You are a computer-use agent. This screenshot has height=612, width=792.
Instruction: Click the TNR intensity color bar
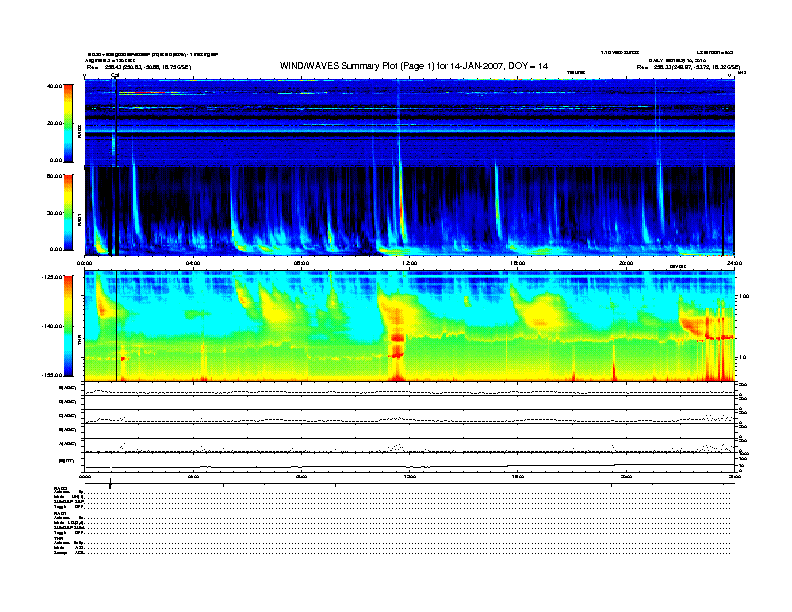[x=68, y=326]
